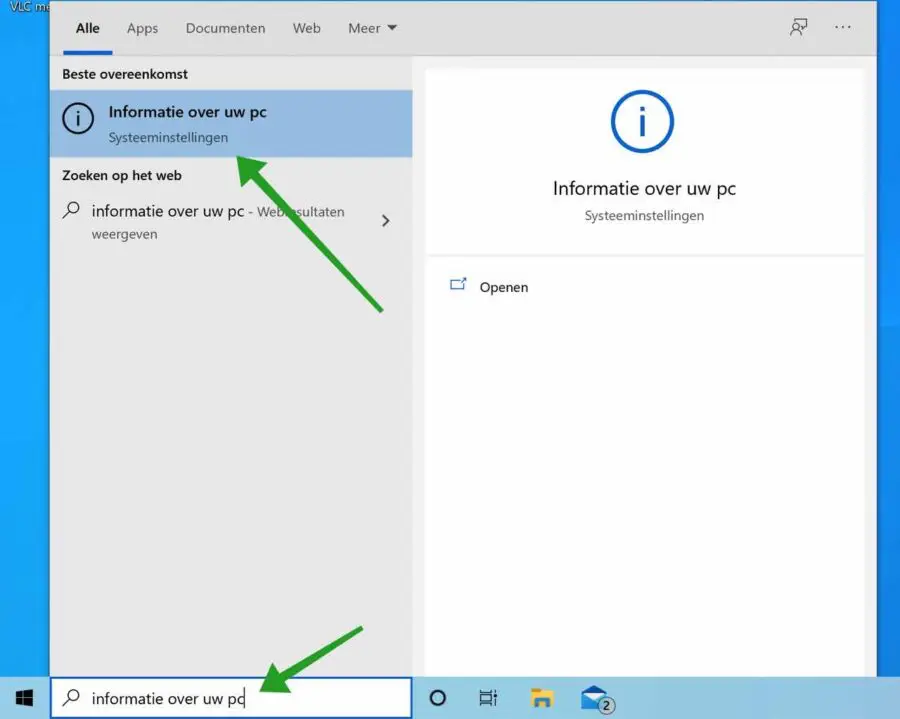
Task: Launch File Explorer from the taskbar
Action: click(541, 698)
